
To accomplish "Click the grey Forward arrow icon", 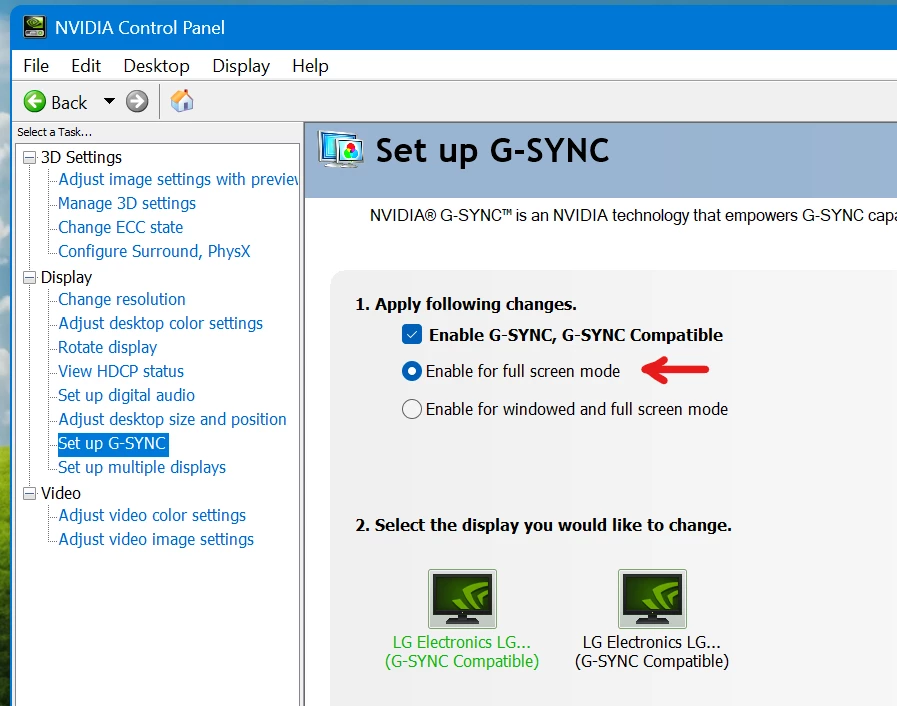I will [137, 101].
